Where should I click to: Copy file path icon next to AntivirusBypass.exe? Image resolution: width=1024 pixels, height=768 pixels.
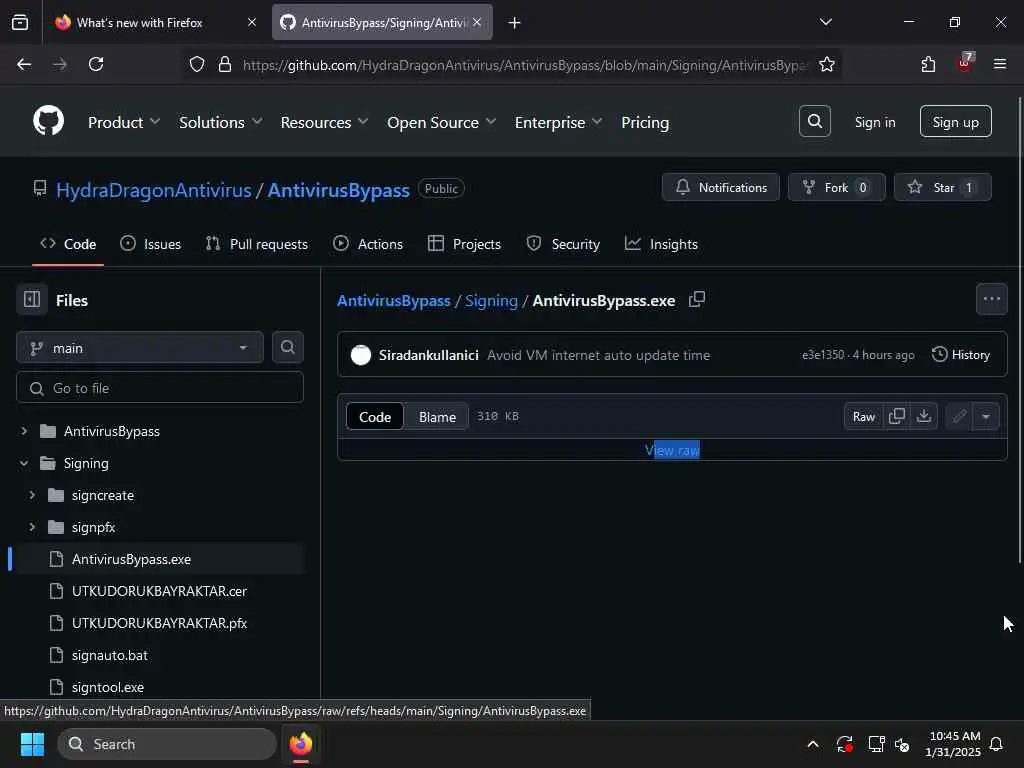coord(697,300)
